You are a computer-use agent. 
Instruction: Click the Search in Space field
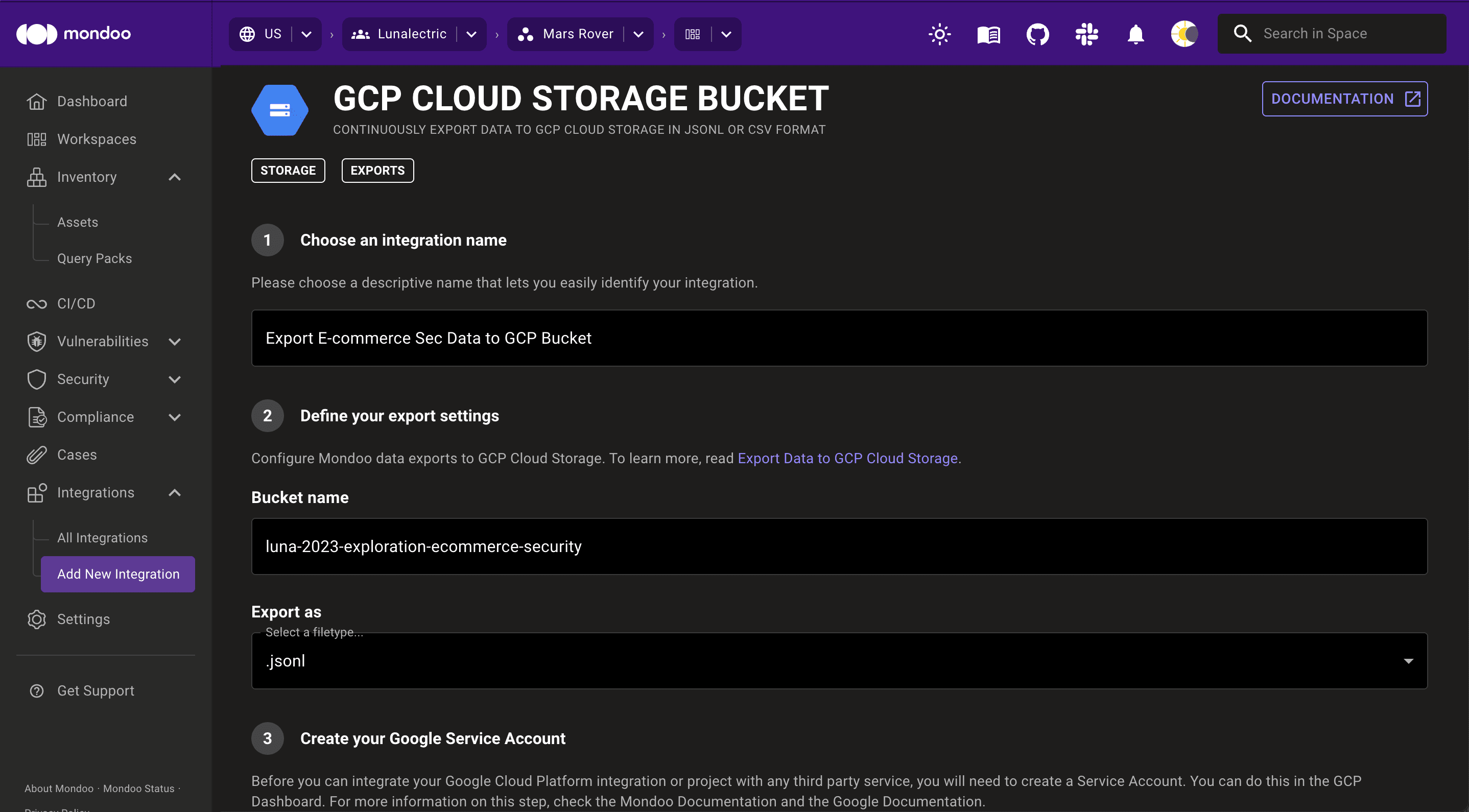1332,34
